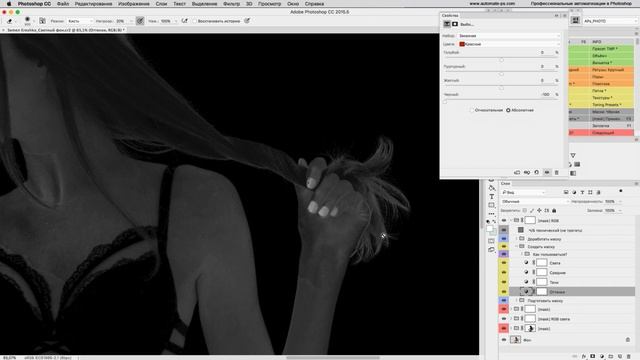The height and width of the screenshot is (360, 640).
Task: Toggle pressure for opacity icon
Action: click(x=140, y=21)
